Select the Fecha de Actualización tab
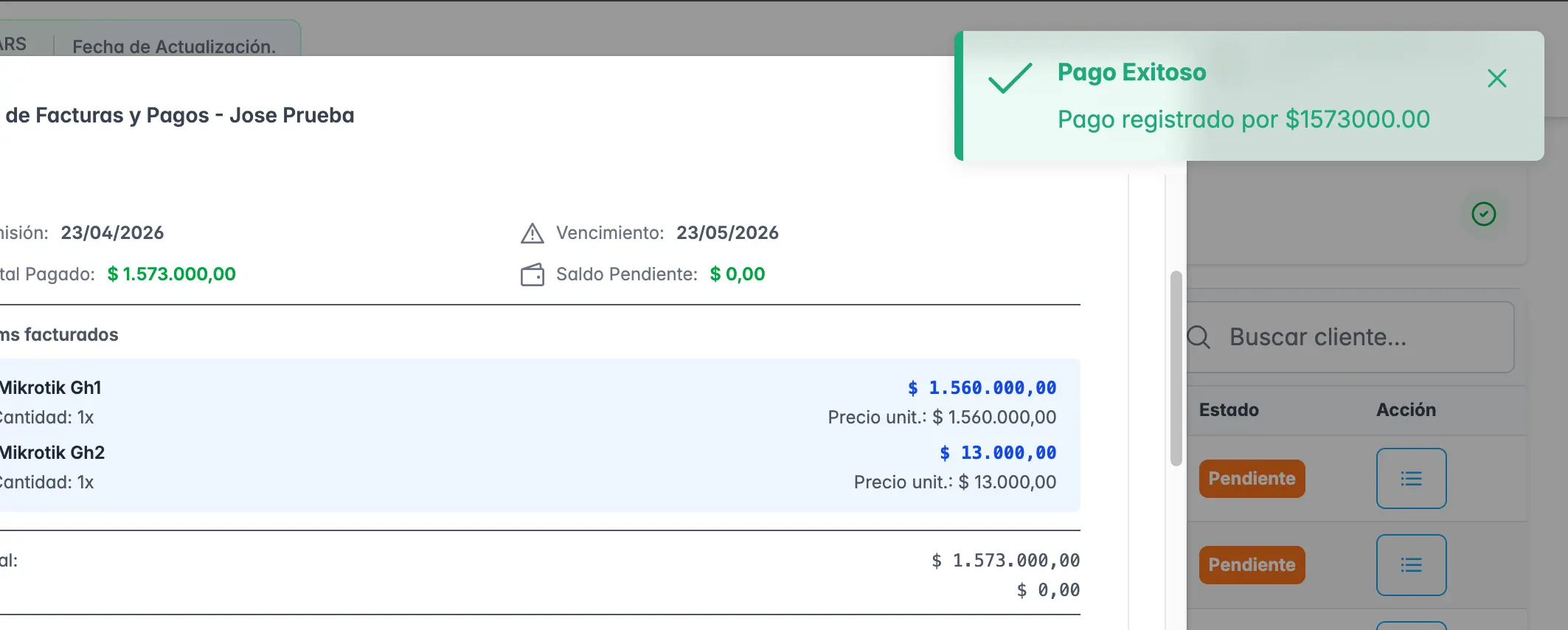This screenshot has height=630, width=1568. (x=174, y=46)
